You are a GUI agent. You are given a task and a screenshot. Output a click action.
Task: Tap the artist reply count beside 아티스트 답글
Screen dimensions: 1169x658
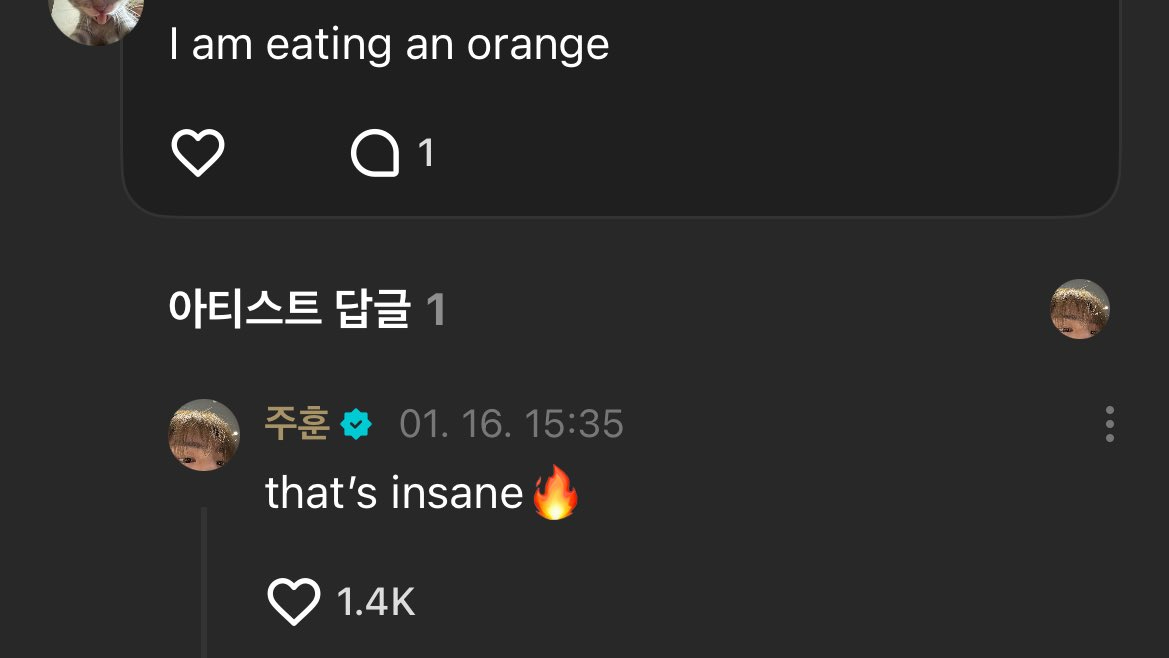(x=436, y=310)
